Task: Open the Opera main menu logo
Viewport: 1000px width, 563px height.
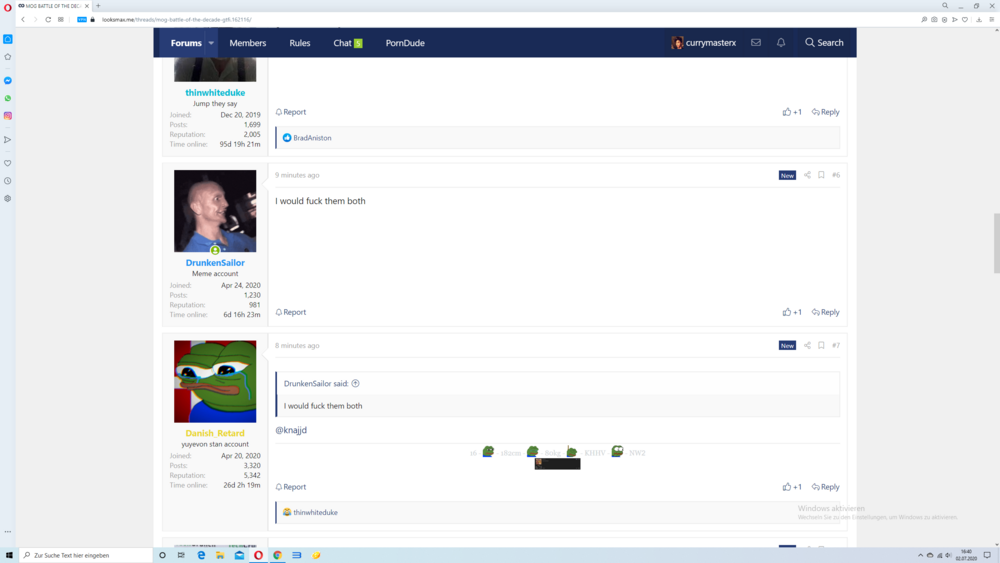Action: click(x=8, y=6)
